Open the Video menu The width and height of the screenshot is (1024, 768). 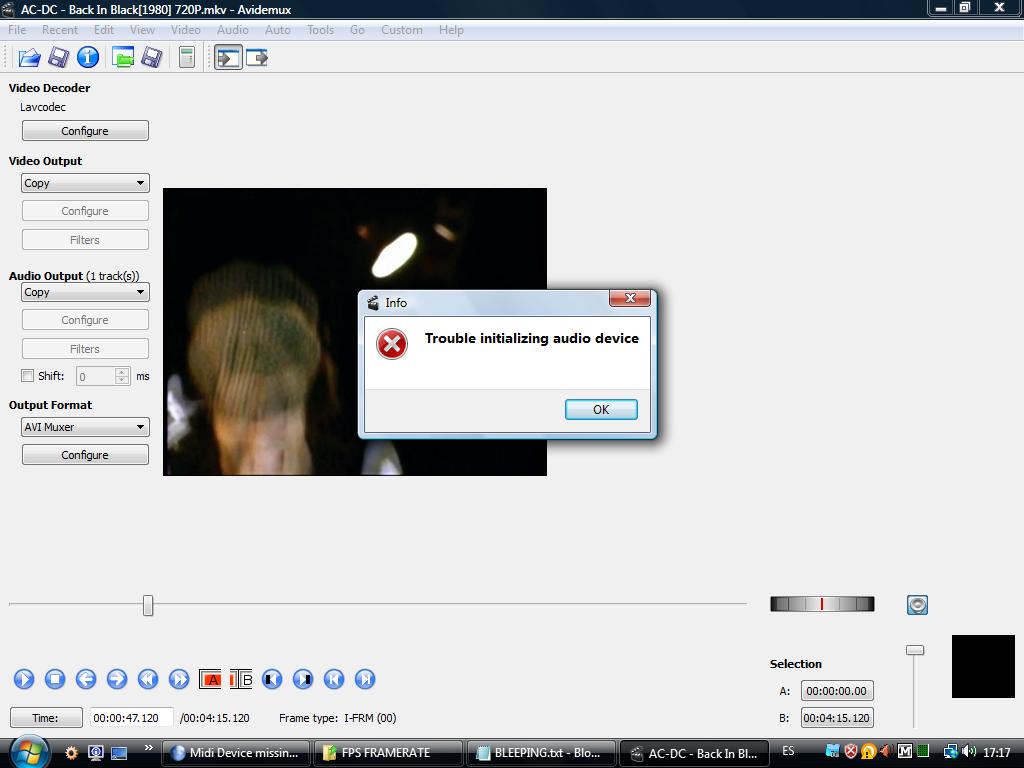tap(185, 30)
